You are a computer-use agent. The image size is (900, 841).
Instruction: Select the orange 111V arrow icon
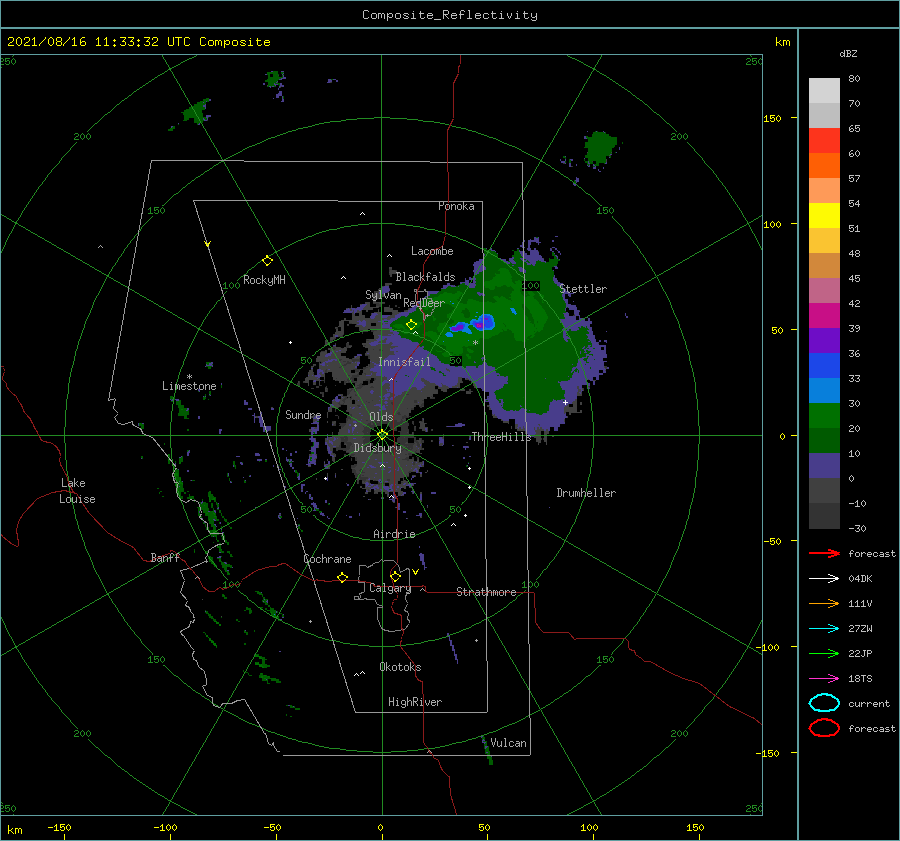click(x=824, y=603)
